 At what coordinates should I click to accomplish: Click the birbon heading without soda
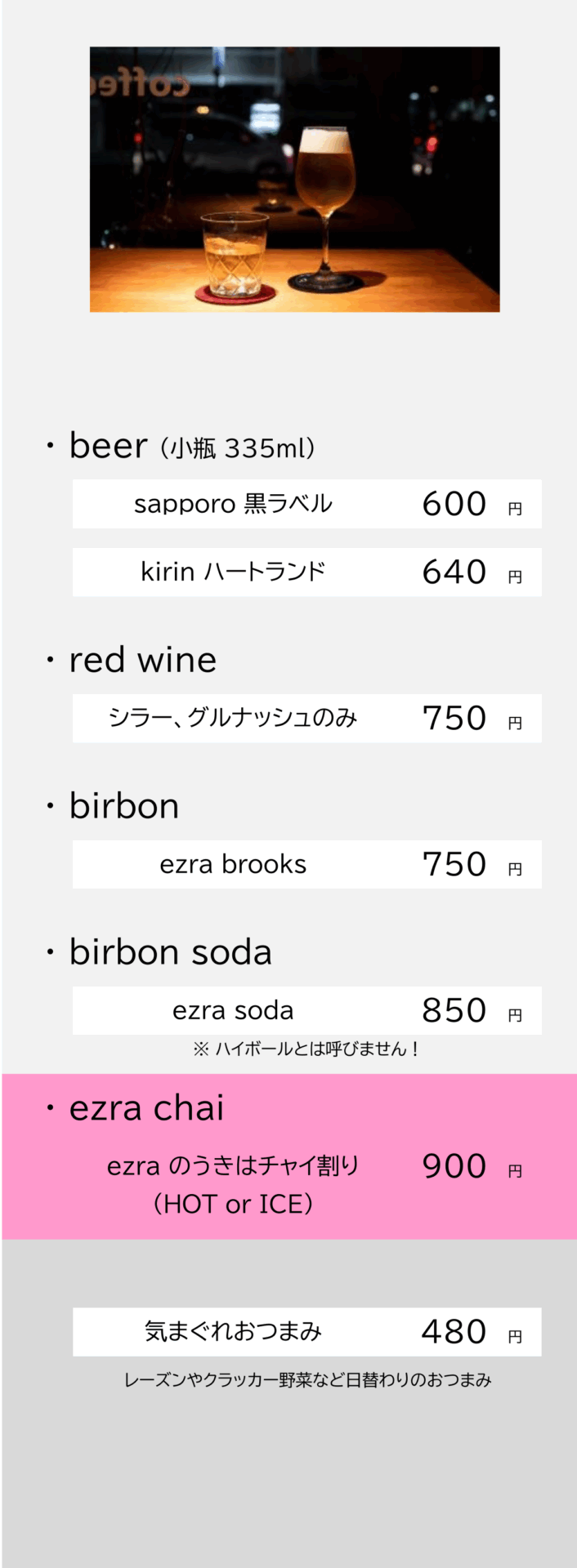(x=124, y=806)
